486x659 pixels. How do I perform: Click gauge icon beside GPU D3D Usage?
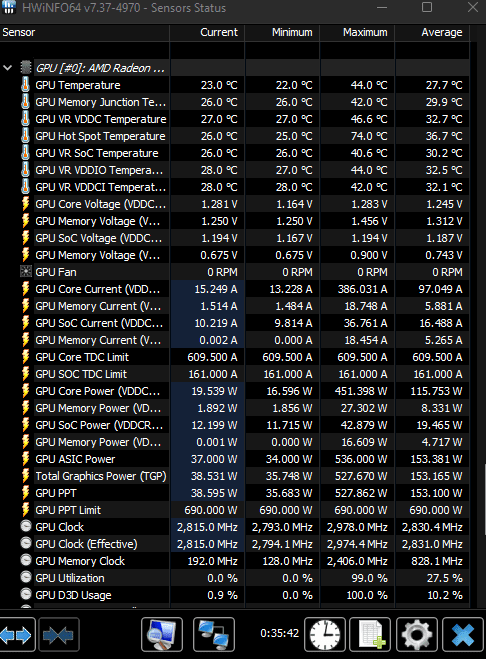(x=26, y=594)
